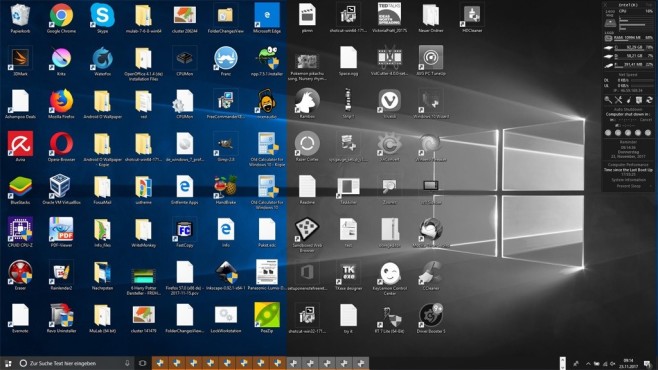Click the magnifier tool in sidebar gadget

608,100
